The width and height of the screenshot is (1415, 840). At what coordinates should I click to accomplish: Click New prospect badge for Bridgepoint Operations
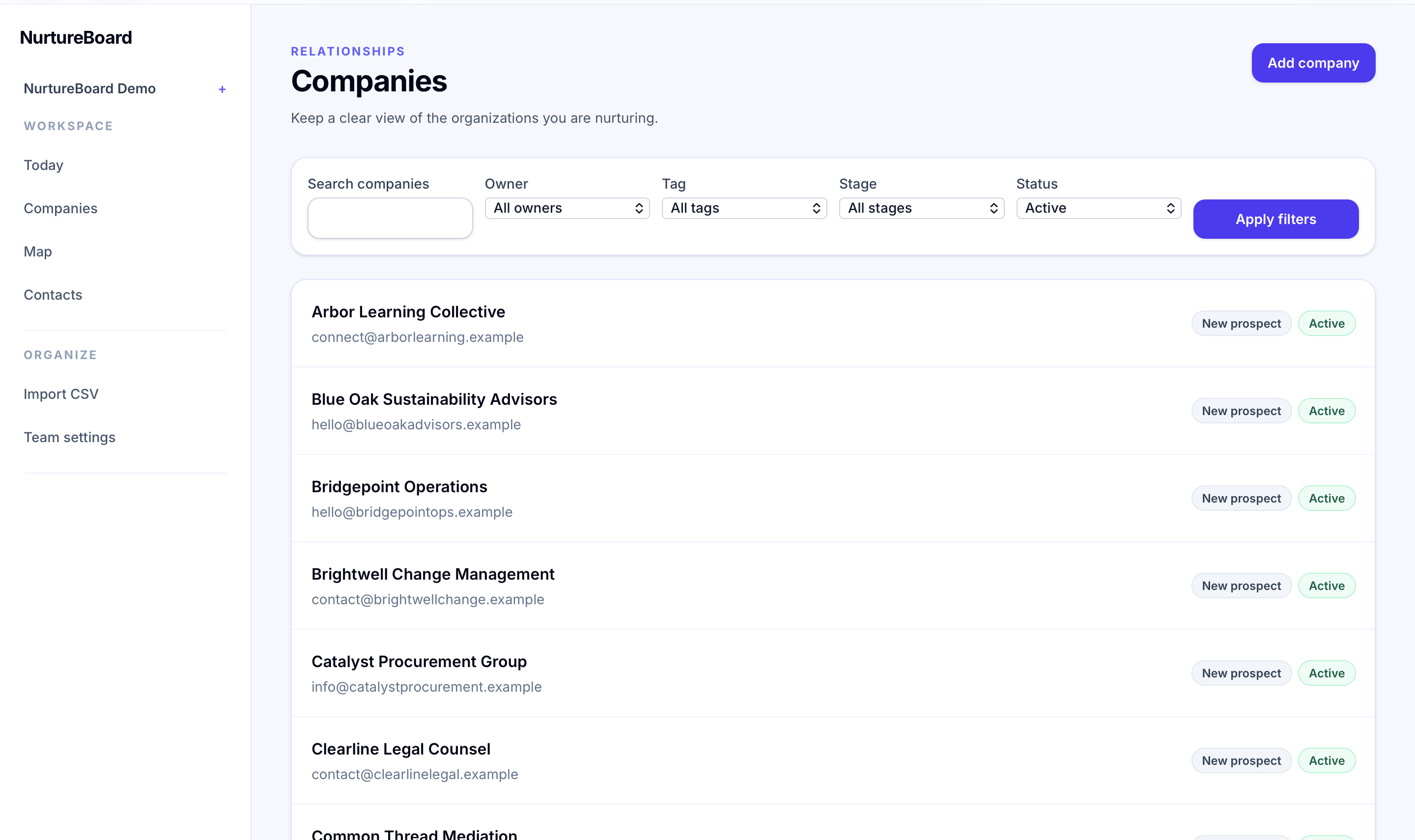[x=1241, y=498]
